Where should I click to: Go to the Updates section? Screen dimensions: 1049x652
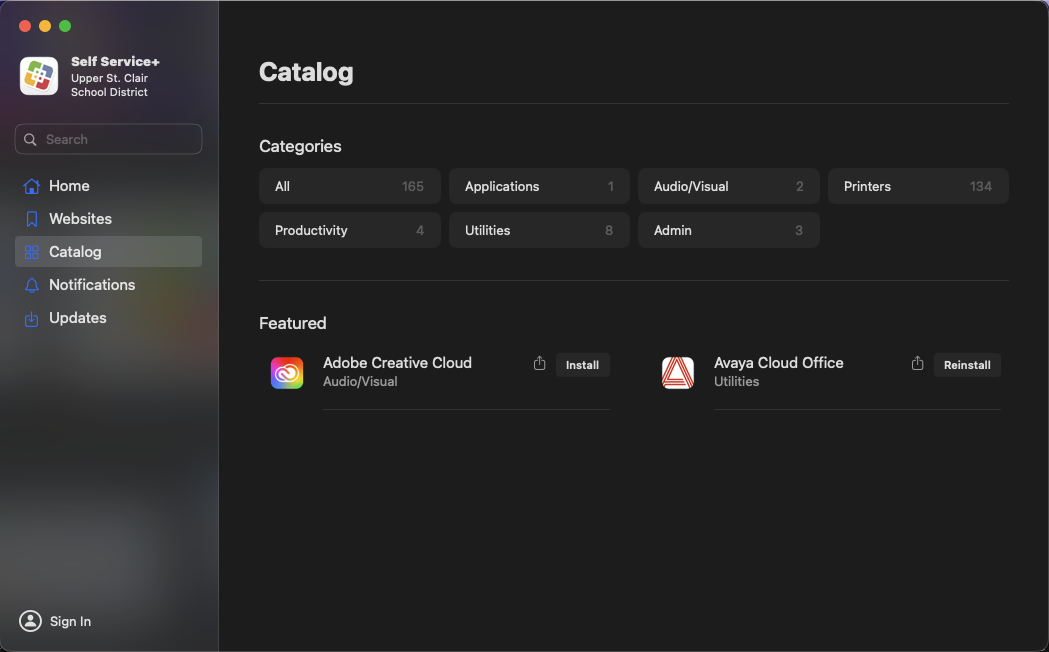77,318
